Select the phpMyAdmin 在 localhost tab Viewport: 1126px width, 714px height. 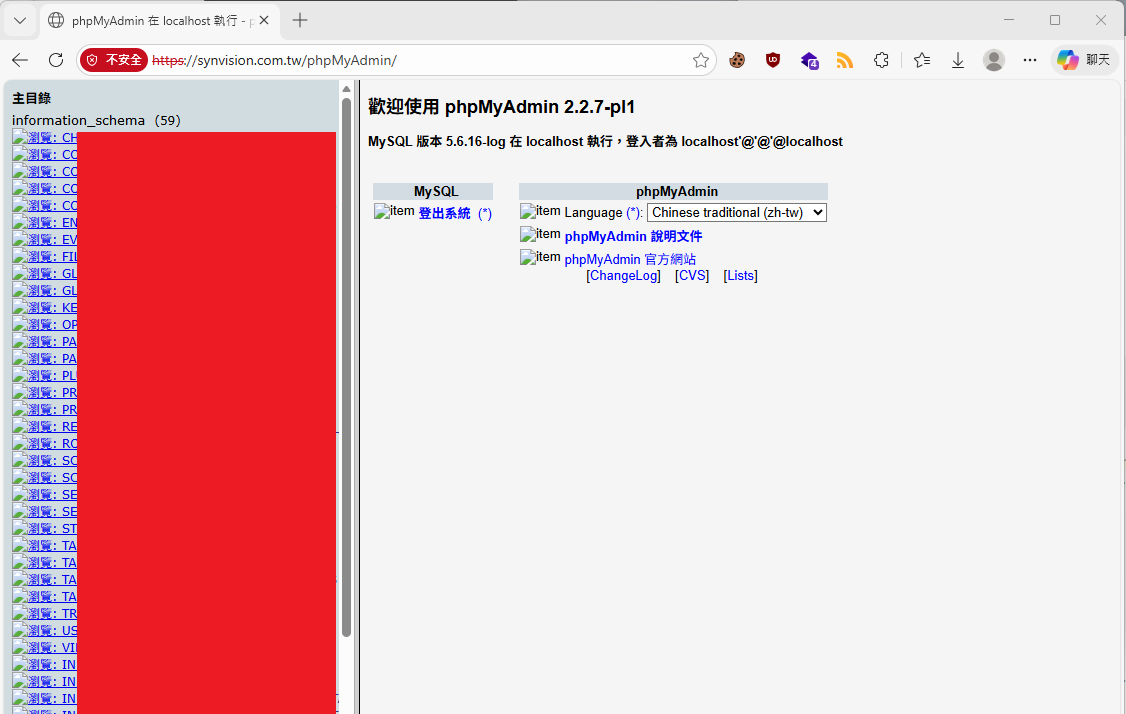point(158,21)
